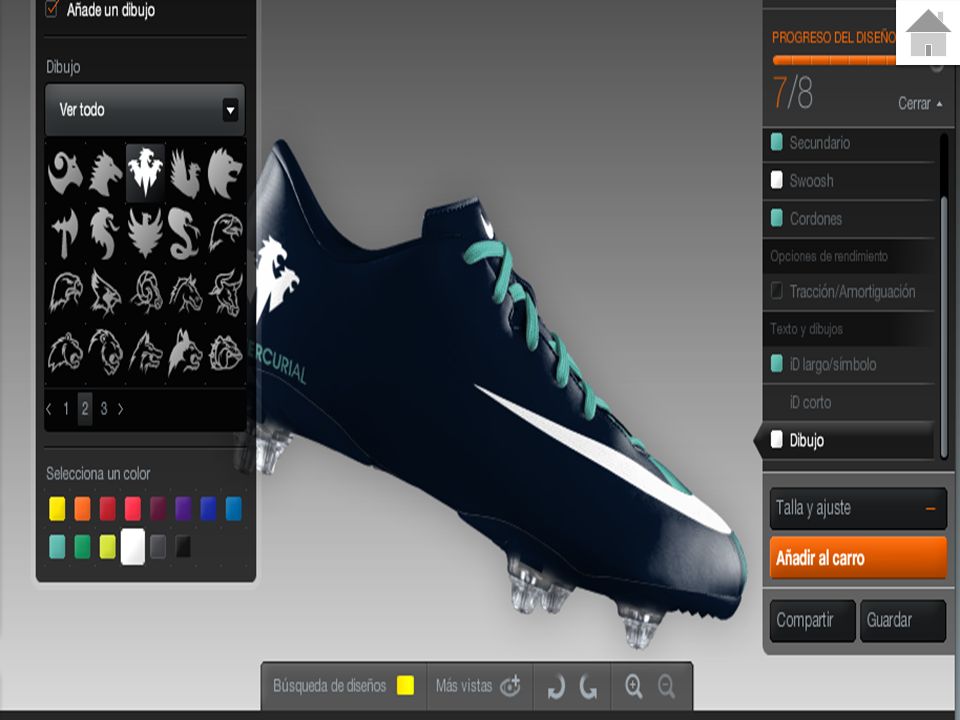Open the 'iD corto' step

[848, 402]
